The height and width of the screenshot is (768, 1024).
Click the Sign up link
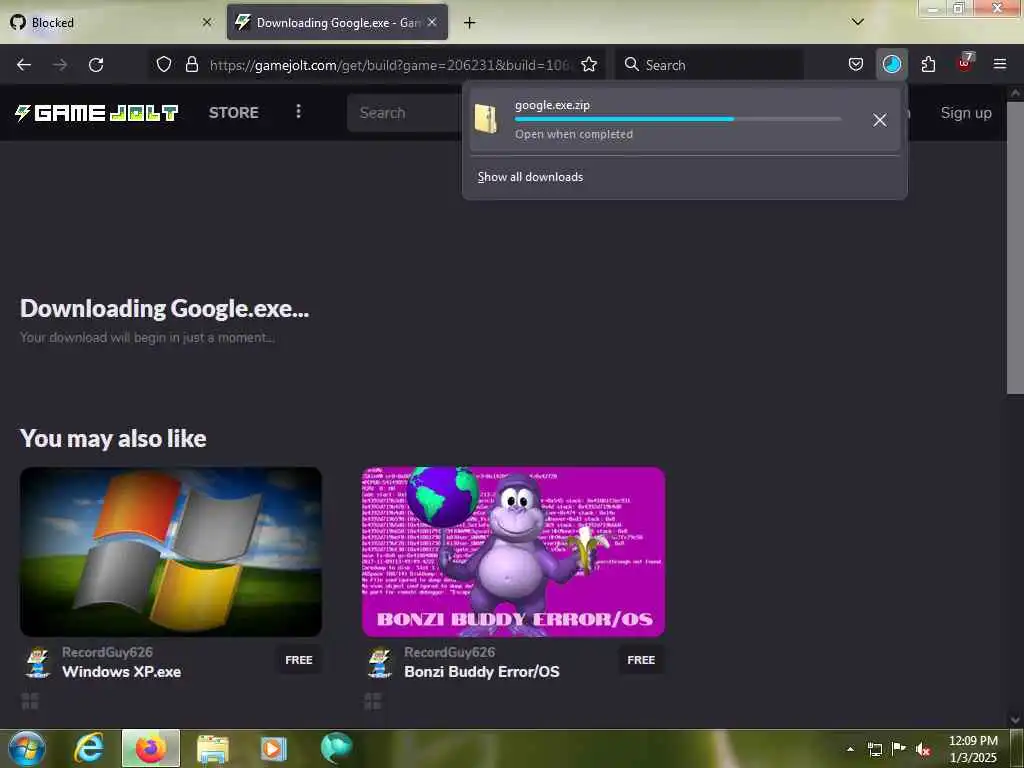(x=966, y=112)
